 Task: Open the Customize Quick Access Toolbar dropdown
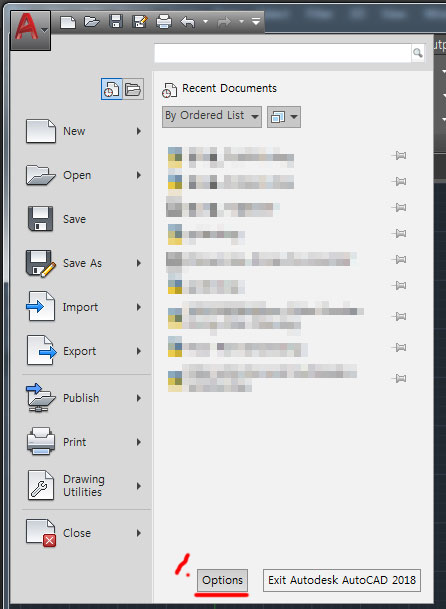[256, 22]
